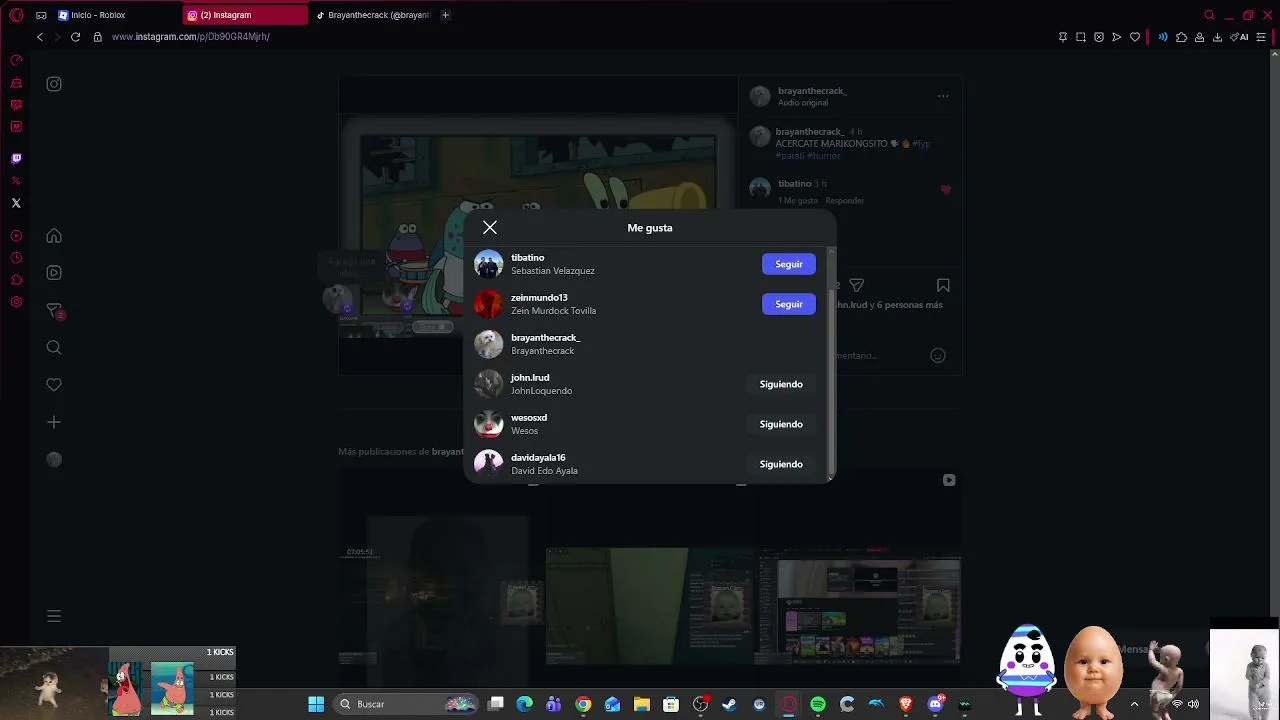Screen dimensions: 1280x720
Task: Open the Windows Start menu
Action: coord(316,704)
